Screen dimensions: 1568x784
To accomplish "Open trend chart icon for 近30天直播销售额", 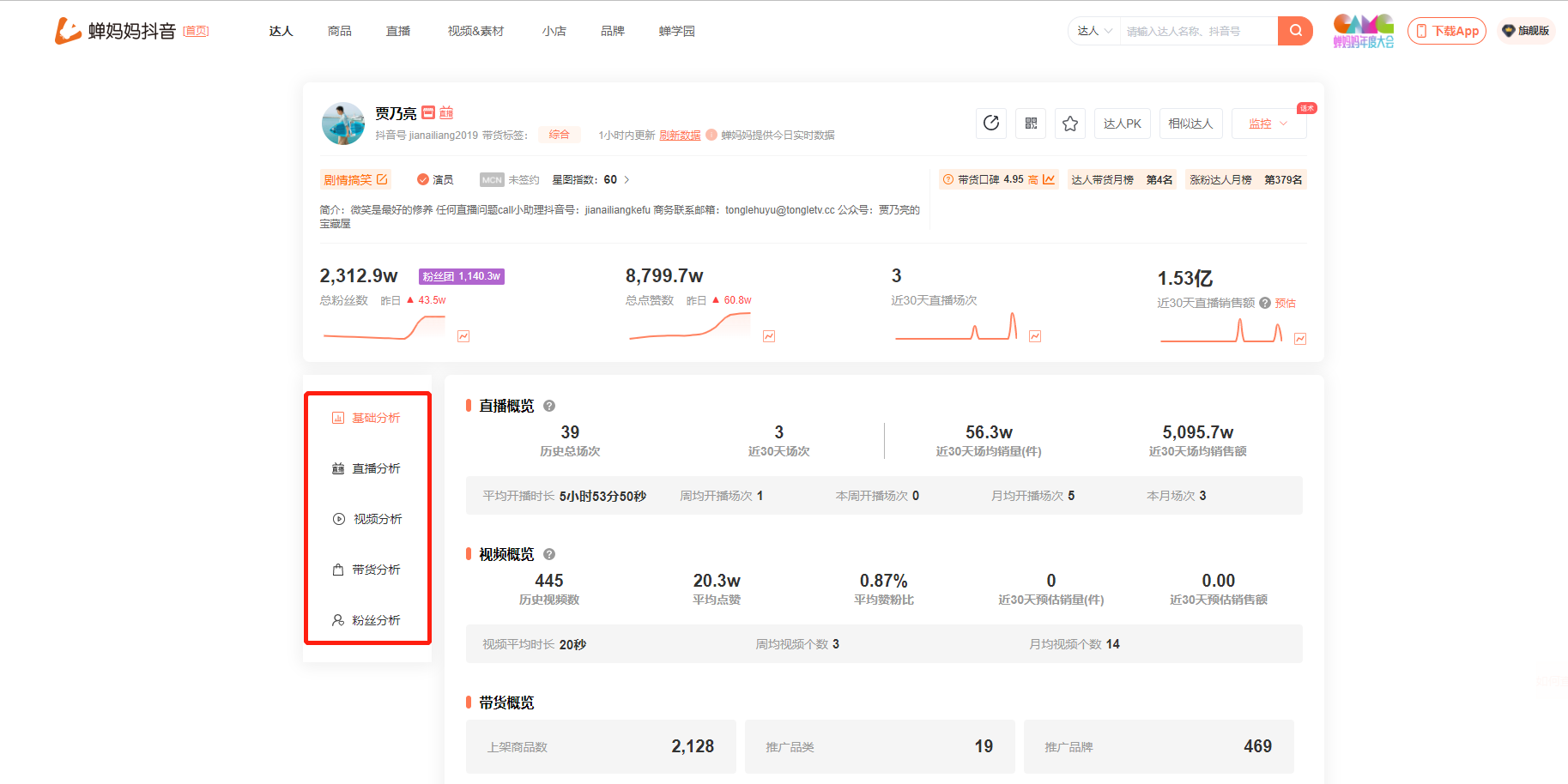I will click(1300, 339).
